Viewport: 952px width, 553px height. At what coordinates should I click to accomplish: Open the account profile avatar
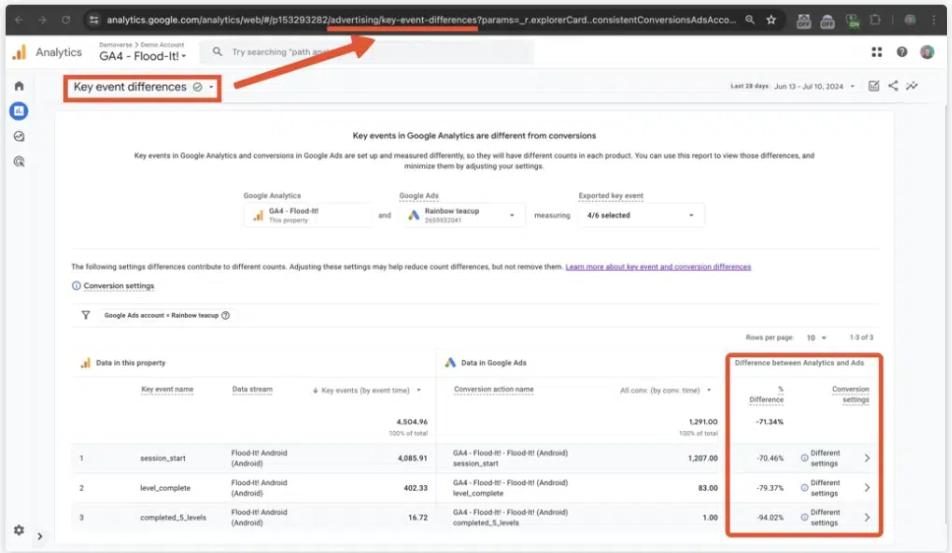[x=927, y=52]
